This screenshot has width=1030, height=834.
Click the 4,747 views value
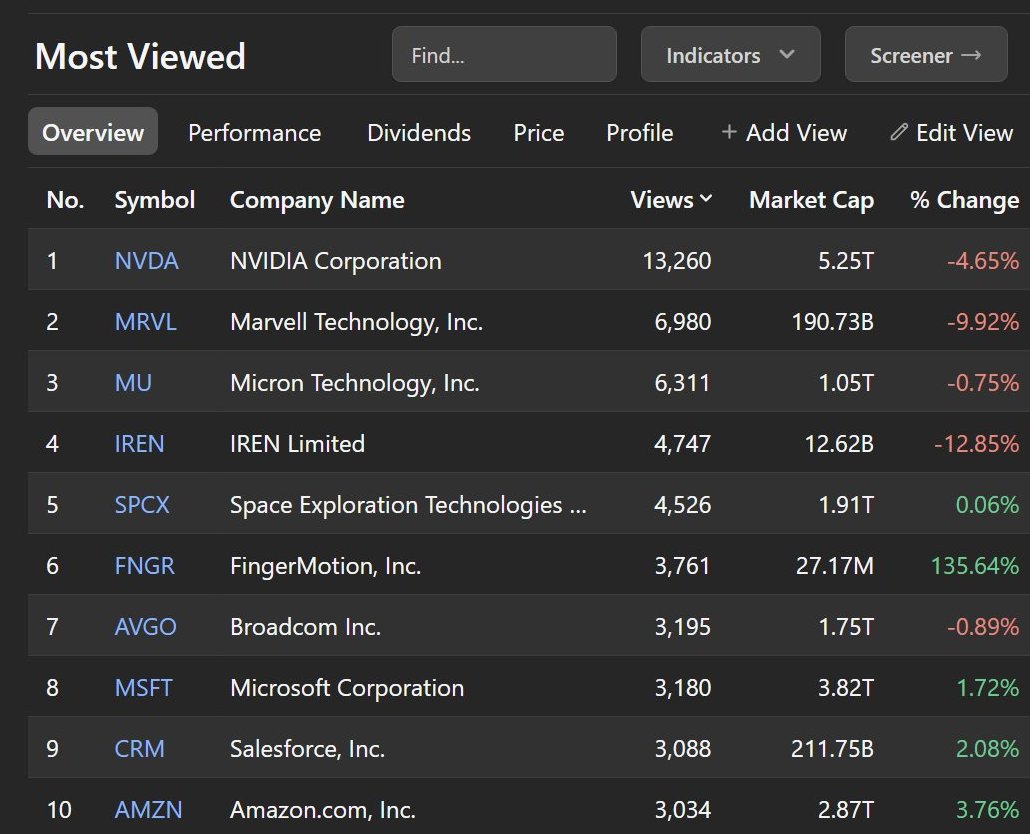[683, 445]
